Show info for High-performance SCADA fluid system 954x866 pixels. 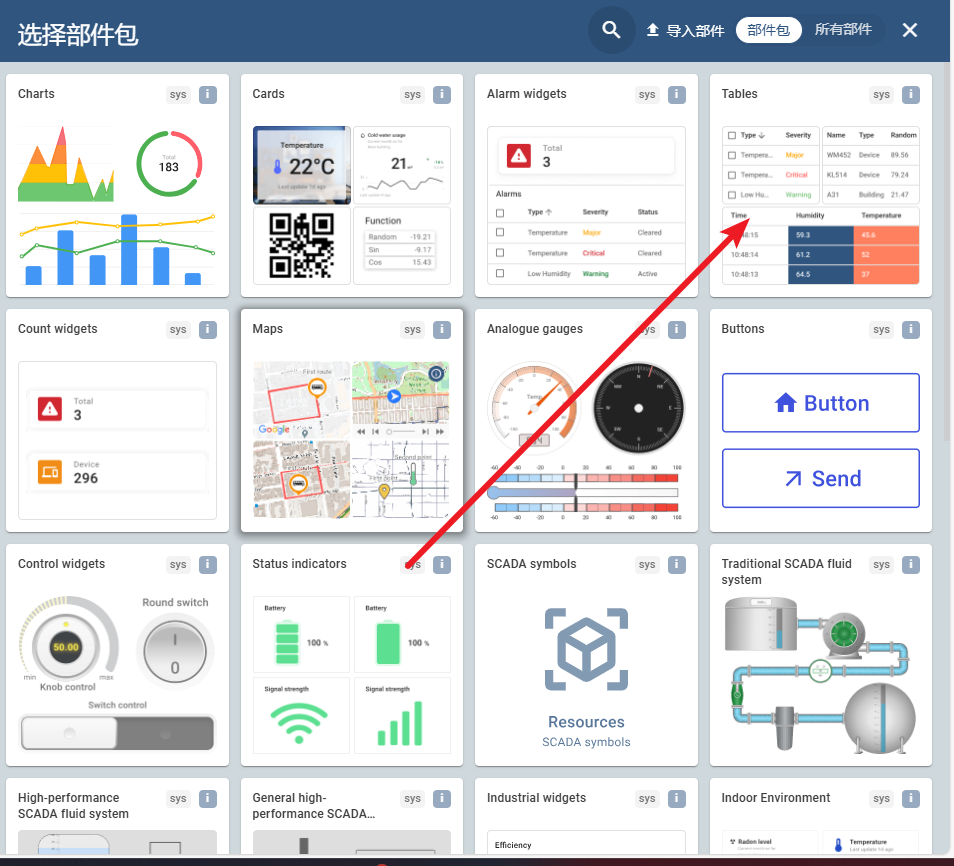point(207,798)
